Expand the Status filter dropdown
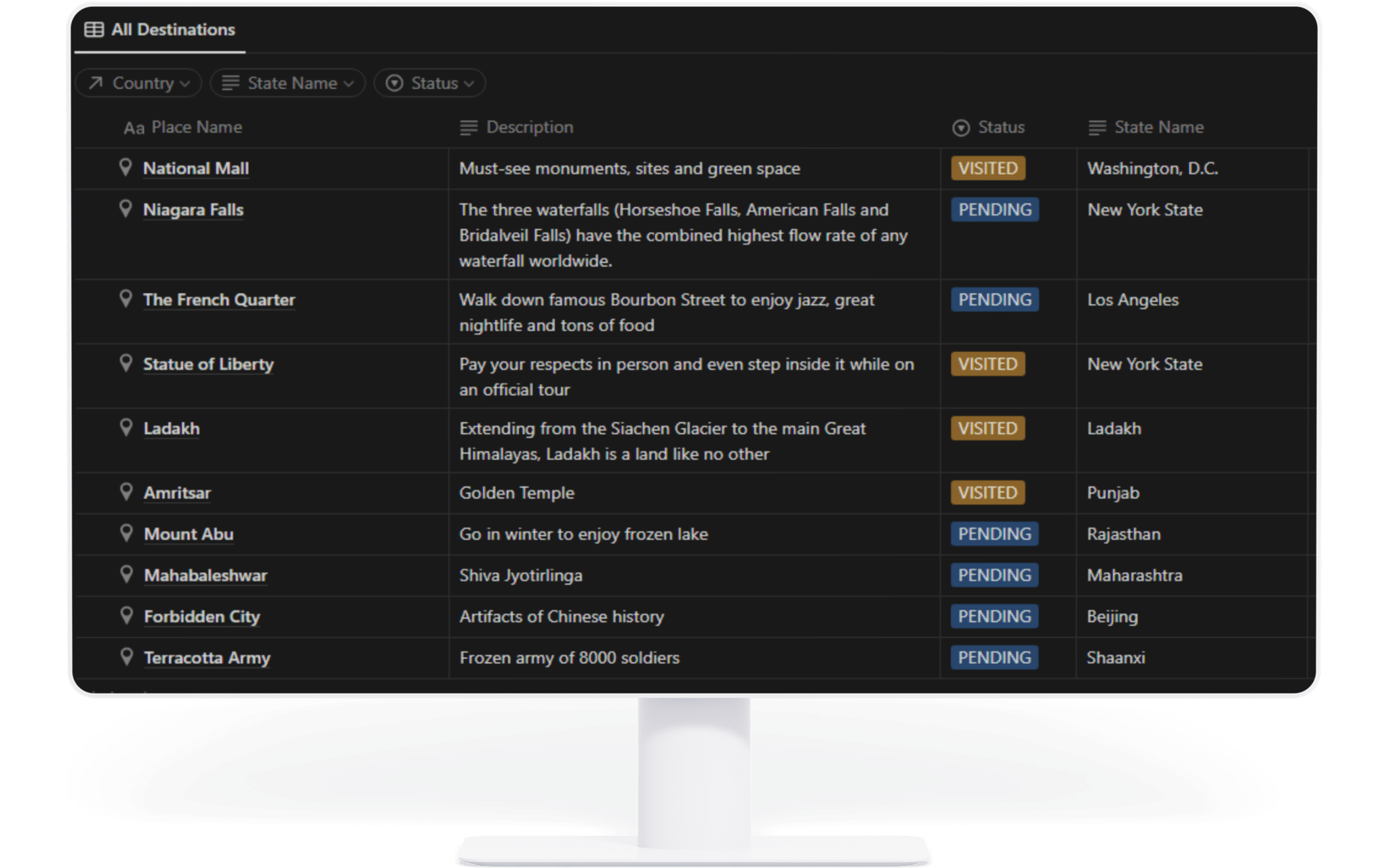Image resolution: width=1389 pixels, height=868 pixels. (430, 83)
